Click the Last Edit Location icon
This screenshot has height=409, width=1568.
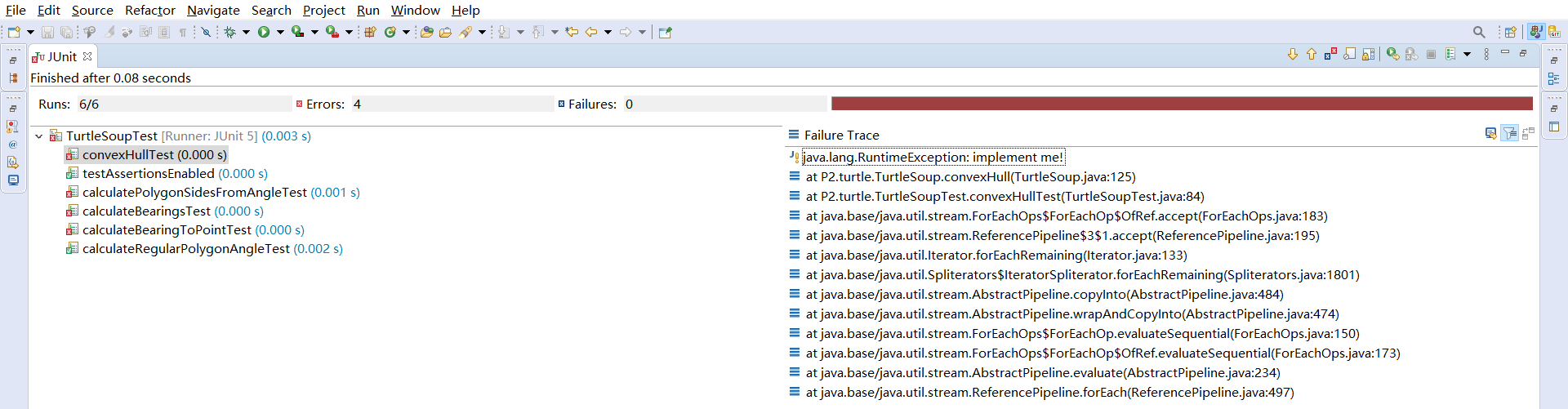pos(572,32)
